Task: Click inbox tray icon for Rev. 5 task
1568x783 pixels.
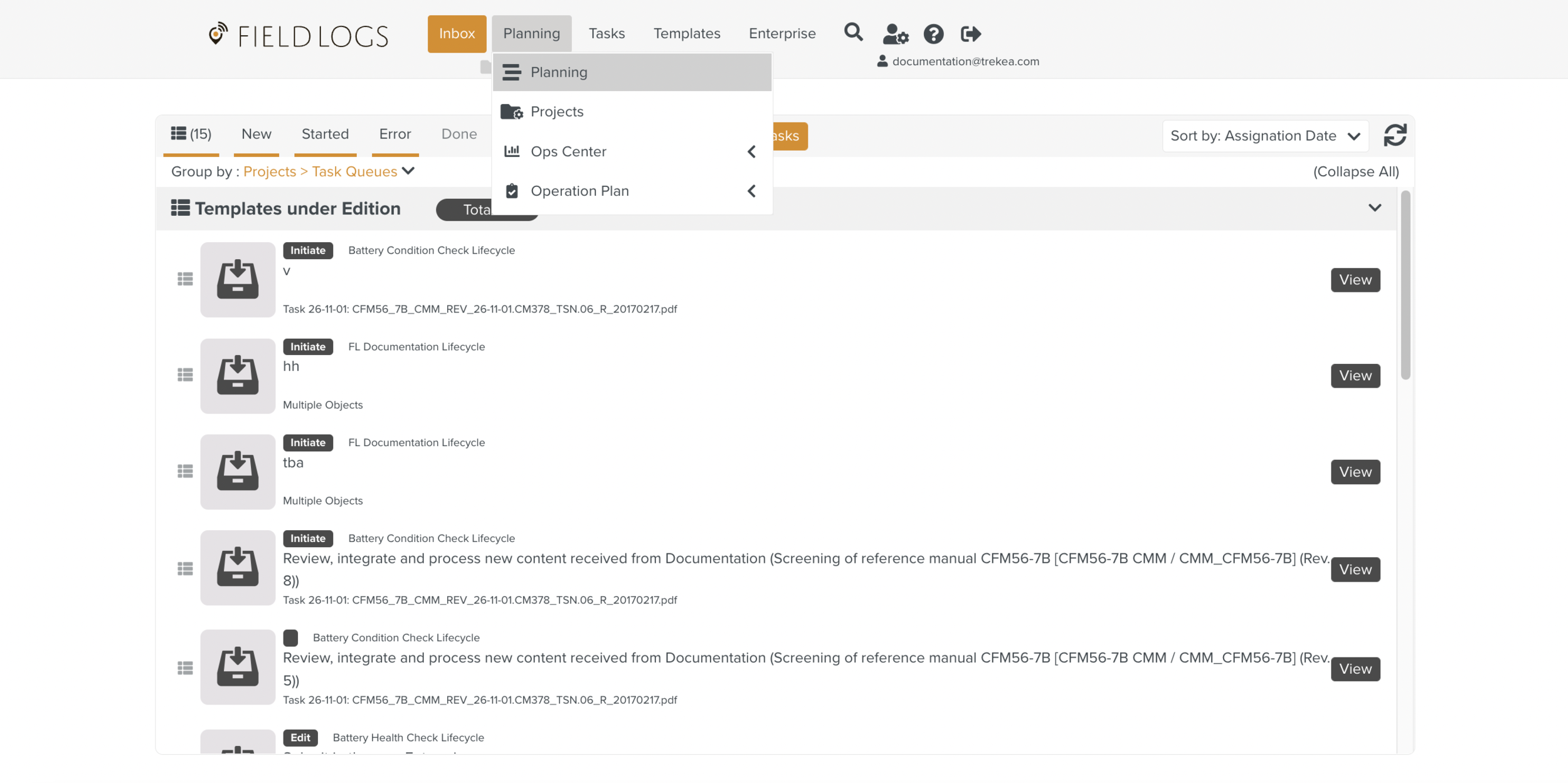Action: pyautogui.click(x=238, y=667)
